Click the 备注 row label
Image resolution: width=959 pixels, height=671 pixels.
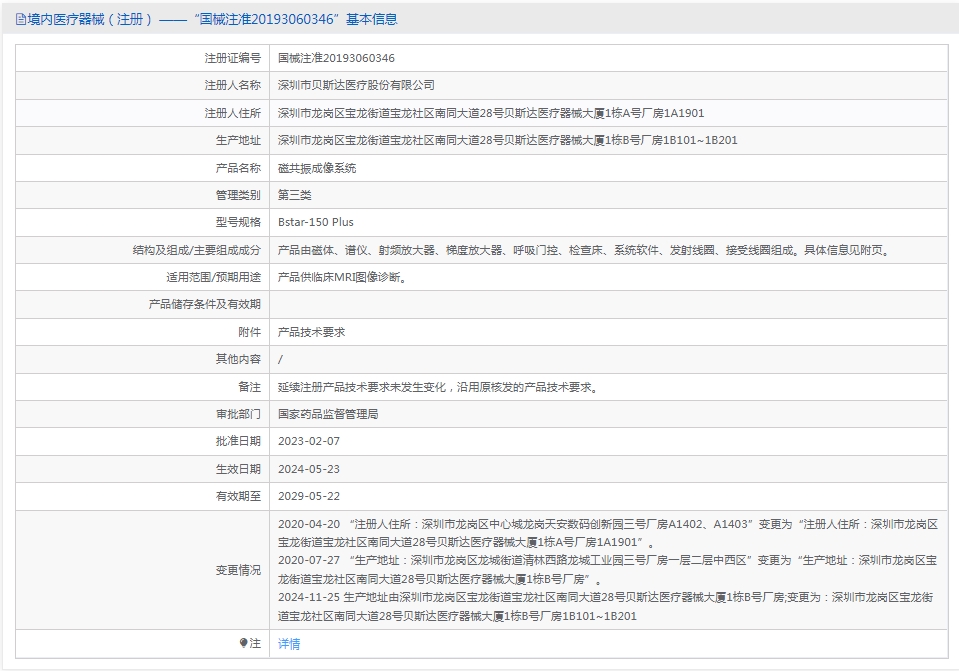[x=250, y=387]
